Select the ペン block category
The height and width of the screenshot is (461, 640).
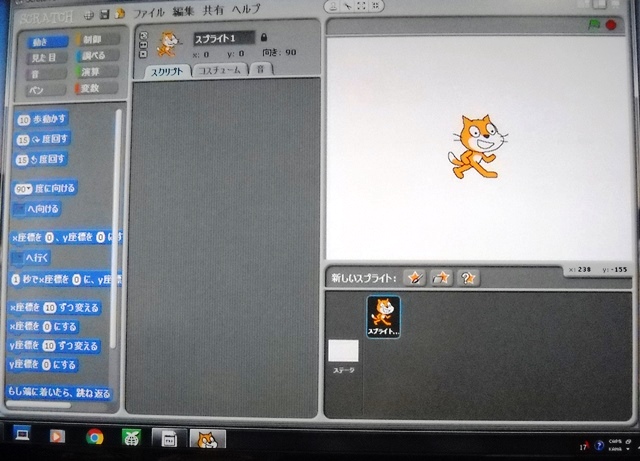(x=46, y=90)
